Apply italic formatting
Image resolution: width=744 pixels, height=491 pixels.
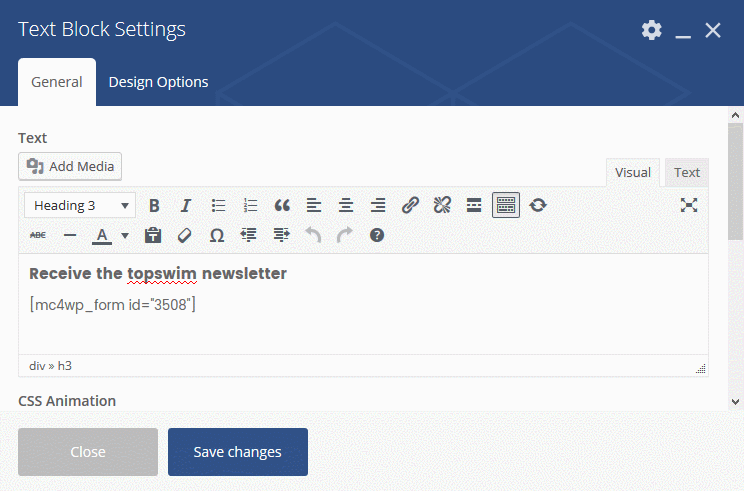click(x=185, y=205)
